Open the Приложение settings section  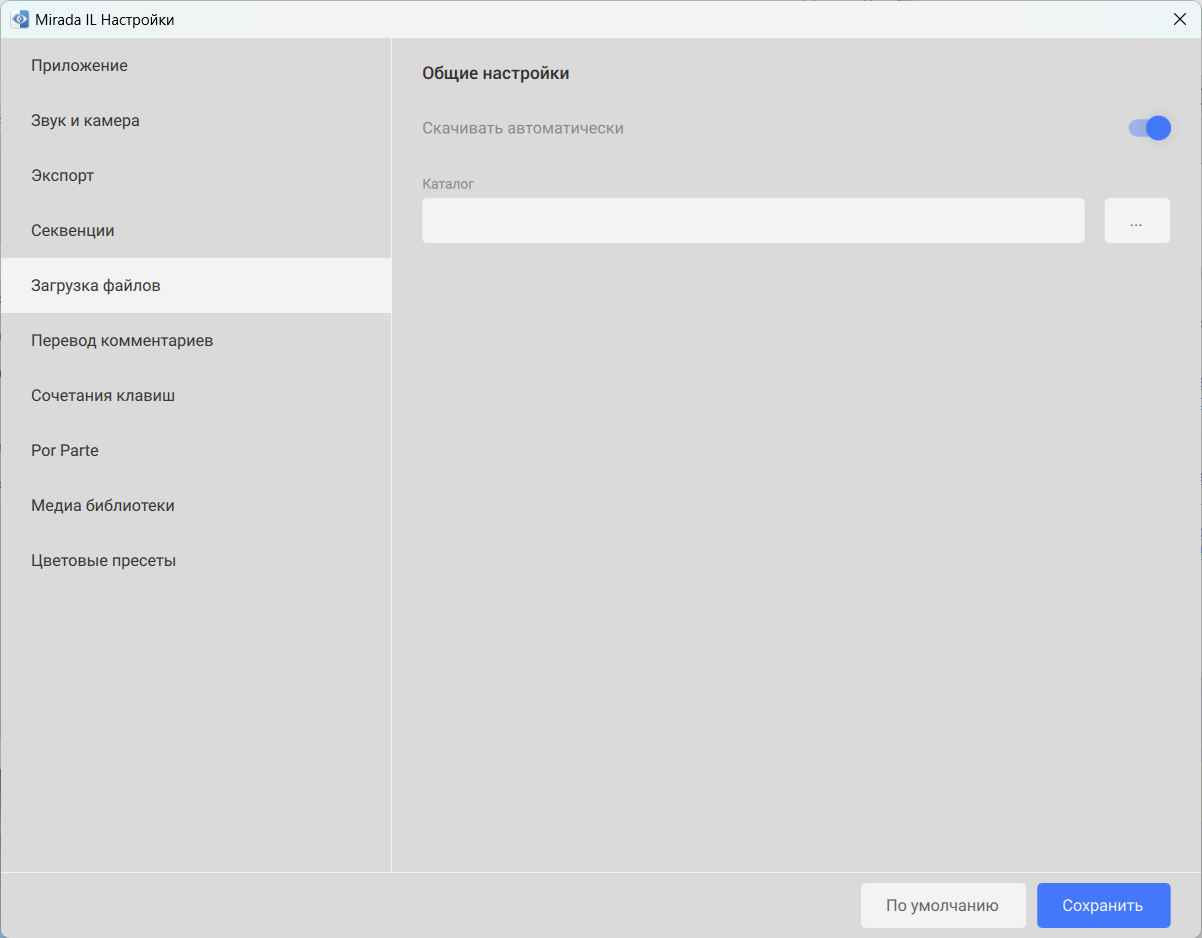point(196,66)
